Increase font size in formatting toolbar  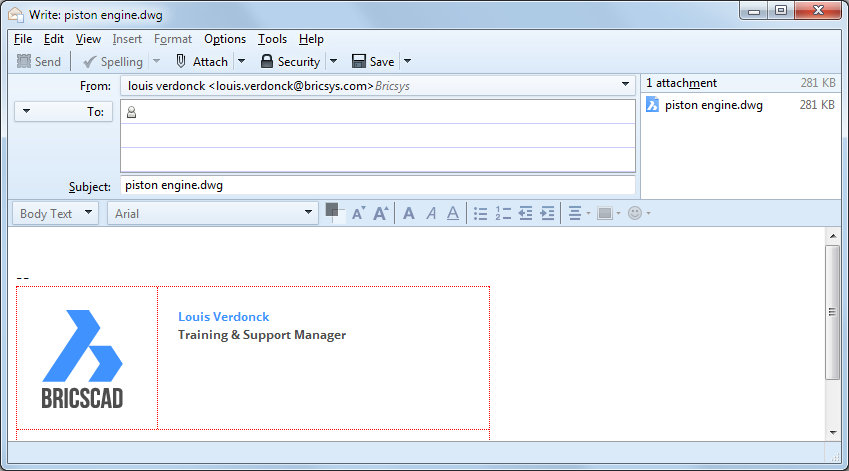[x=380, y=213]
